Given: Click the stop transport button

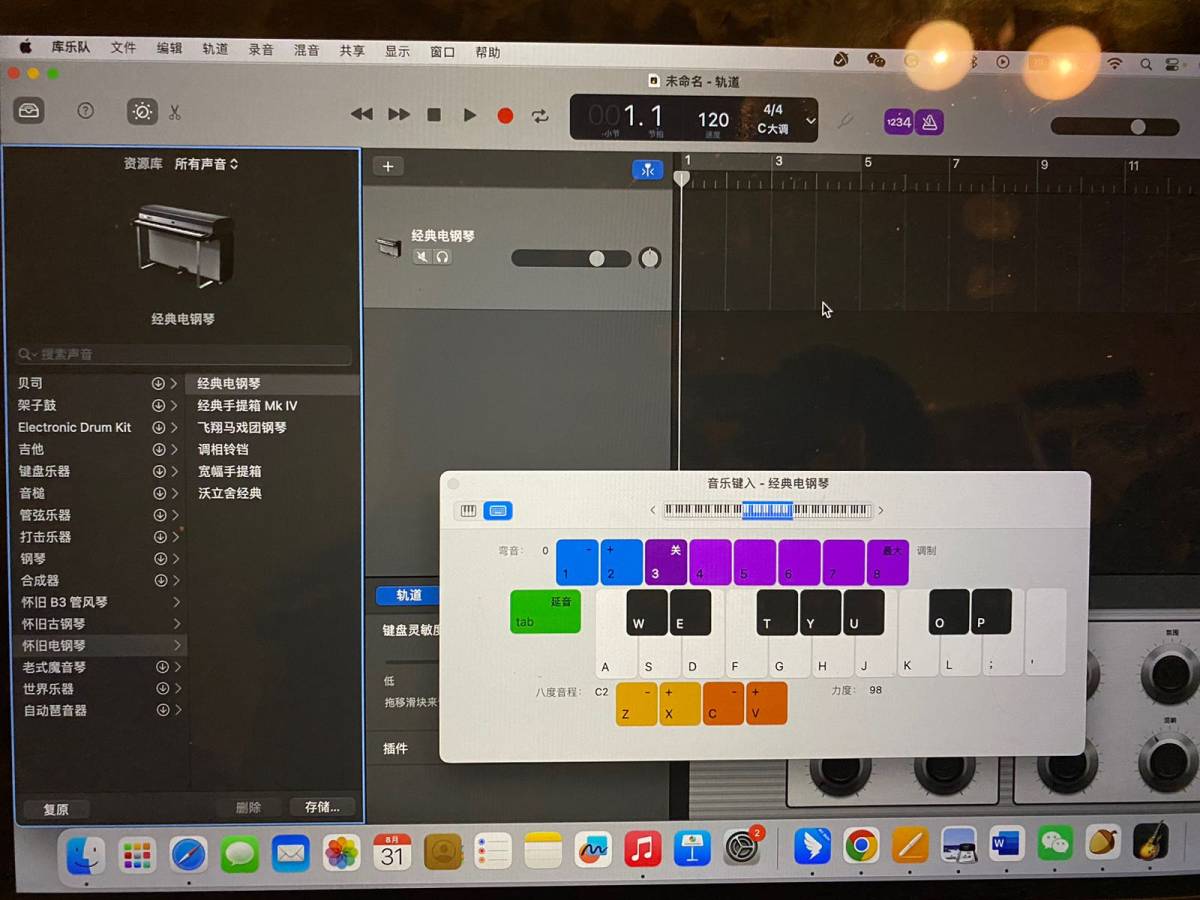Looking at the screenshot, I should pyautogui.click(x=434, y=115).
